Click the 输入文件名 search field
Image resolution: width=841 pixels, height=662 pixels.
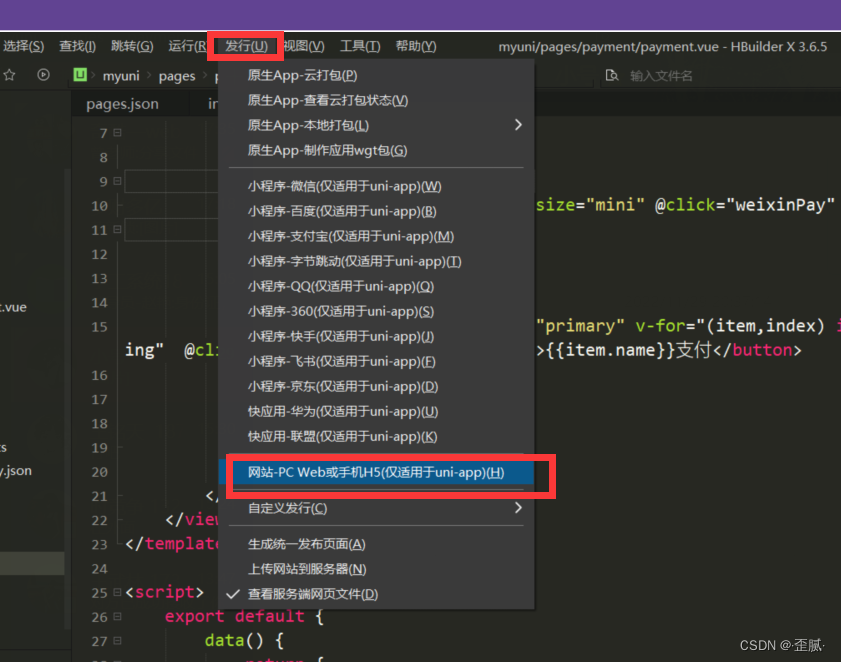point(661,76)
